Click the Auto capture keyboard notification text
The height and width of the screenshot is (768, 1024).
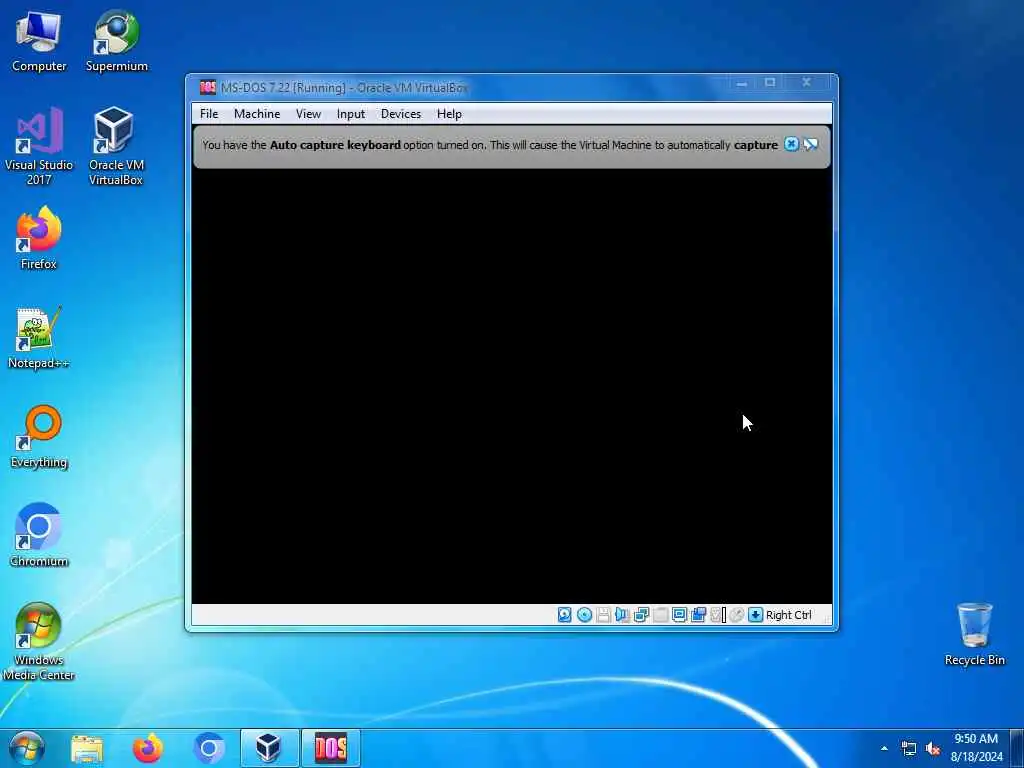coord(490,145)
